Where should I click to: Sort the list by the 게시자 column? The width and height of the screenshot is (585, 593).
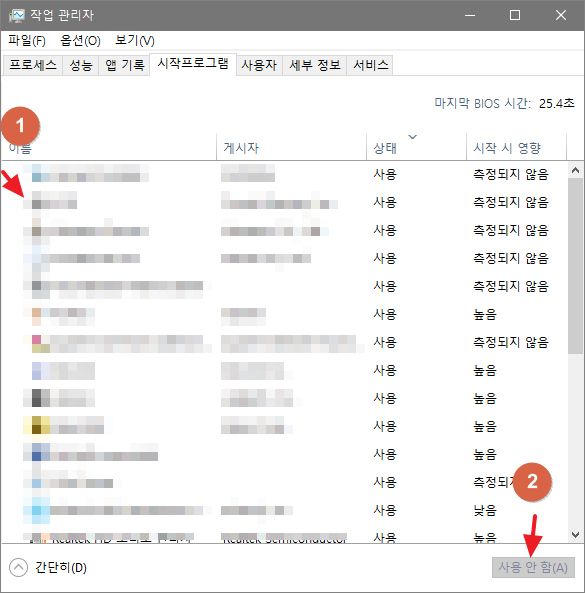pyautogui.click(x=292, y=147)
